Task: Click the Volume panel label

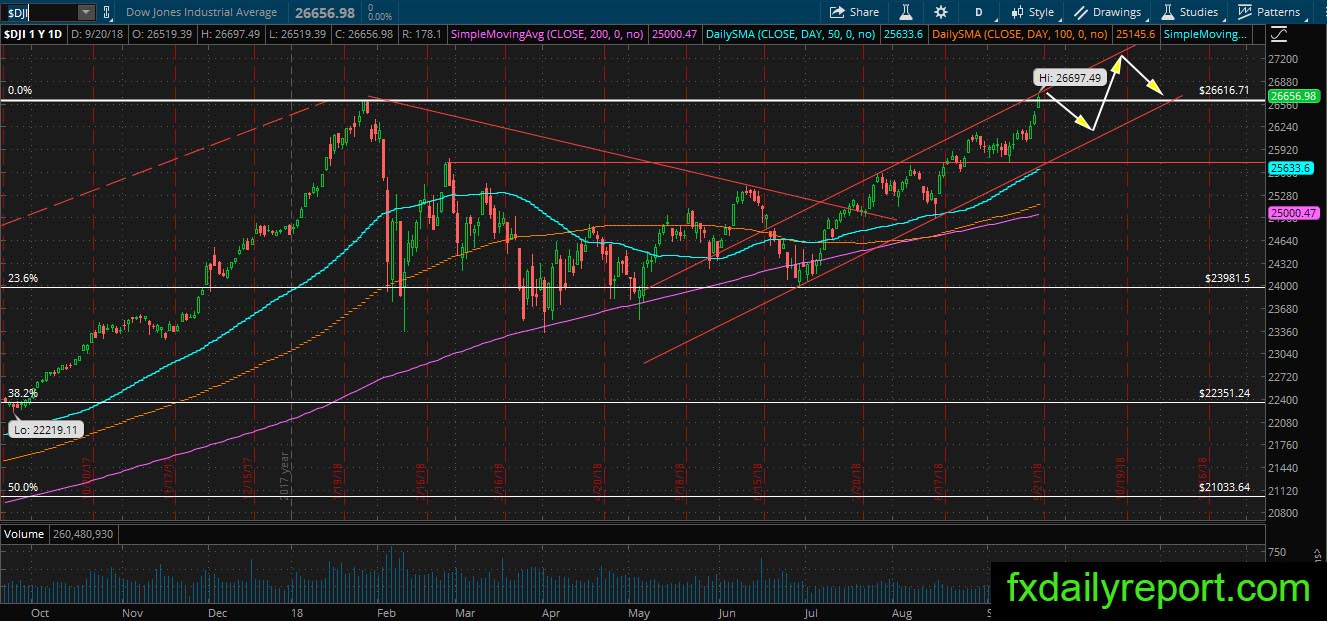Action: 25,534
